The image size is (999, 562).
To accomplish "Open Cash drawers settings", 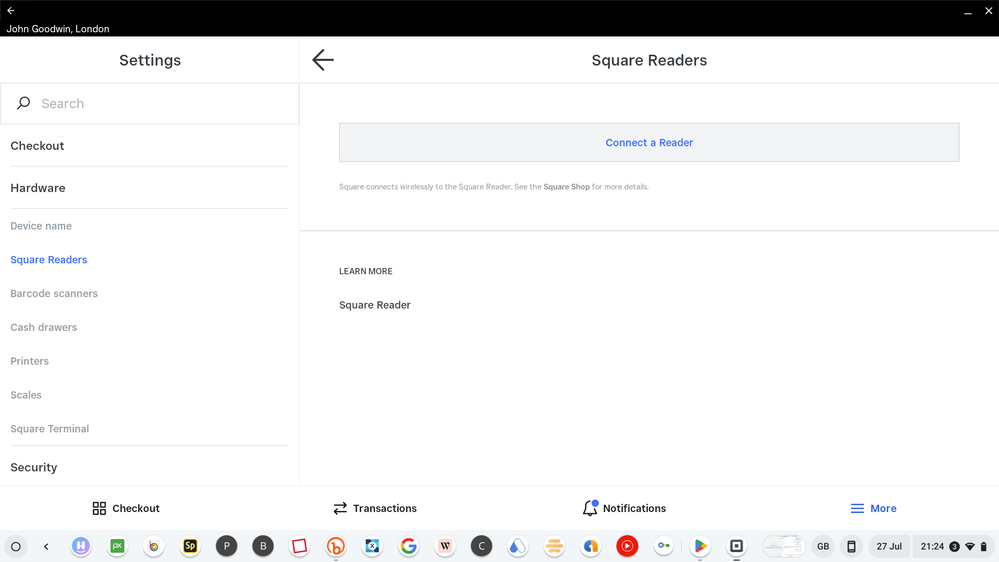I will click(x=44, y=328).
